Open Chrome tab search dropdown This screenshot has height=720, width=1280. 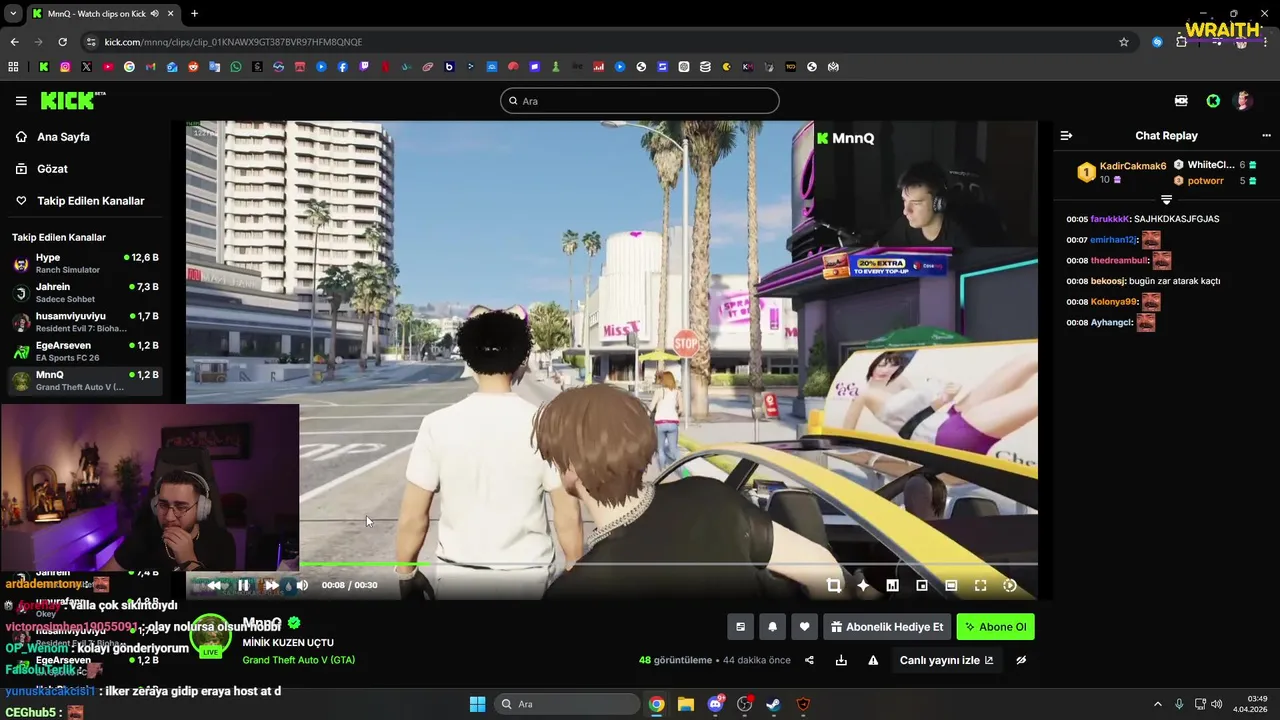click(12, 14)
